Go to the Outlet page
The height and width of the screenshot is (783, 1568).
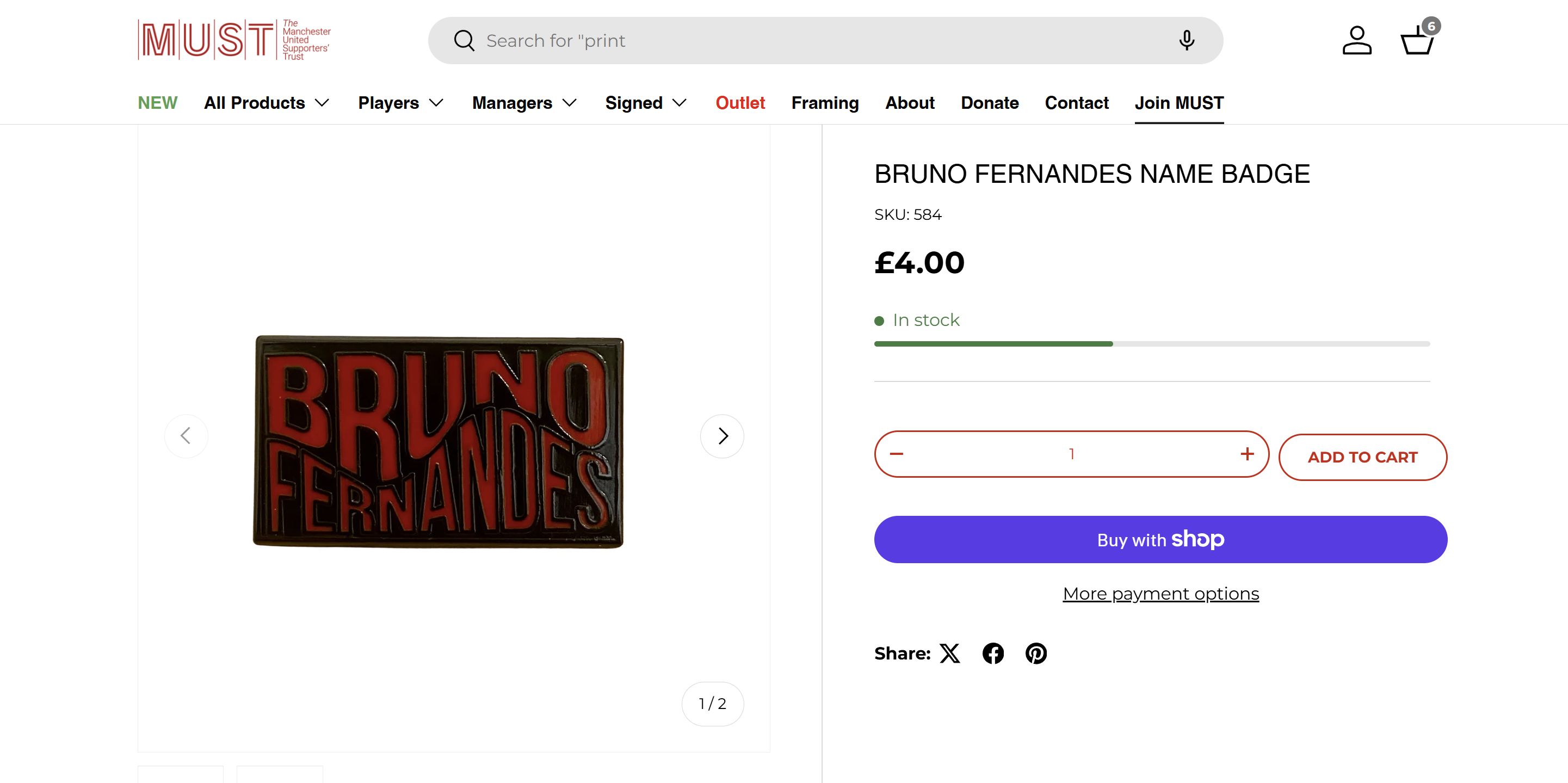point(740,103)
